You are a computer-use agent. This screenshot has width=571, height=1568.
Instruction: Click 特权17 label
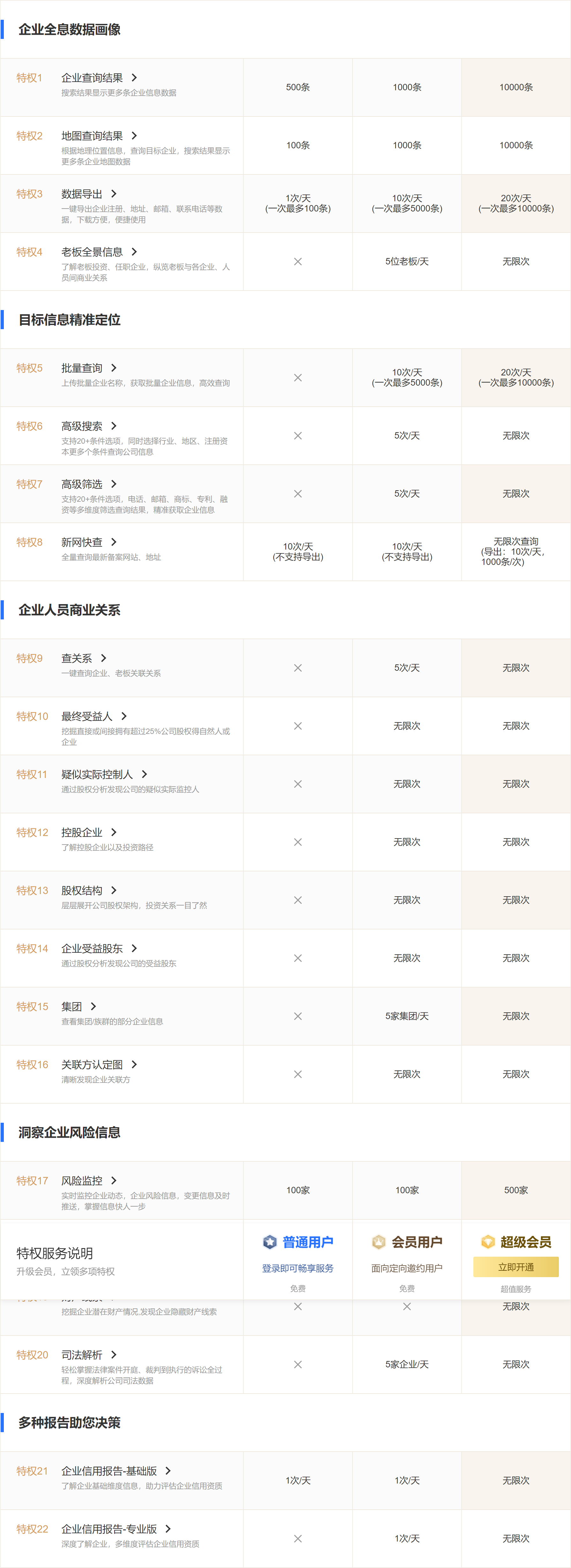coord(32,1181)
